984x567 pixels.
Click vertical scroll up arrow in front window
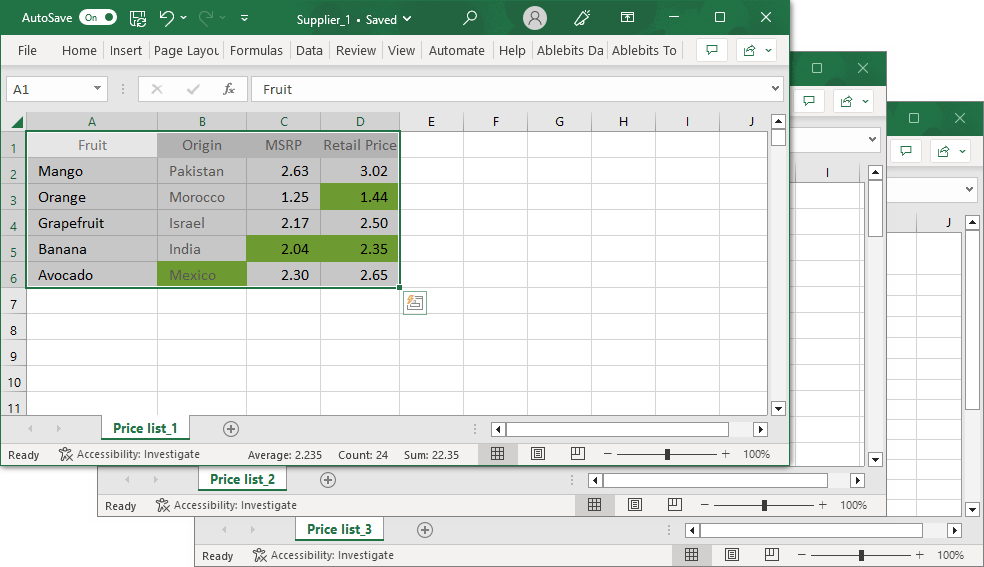click(778, 122)
